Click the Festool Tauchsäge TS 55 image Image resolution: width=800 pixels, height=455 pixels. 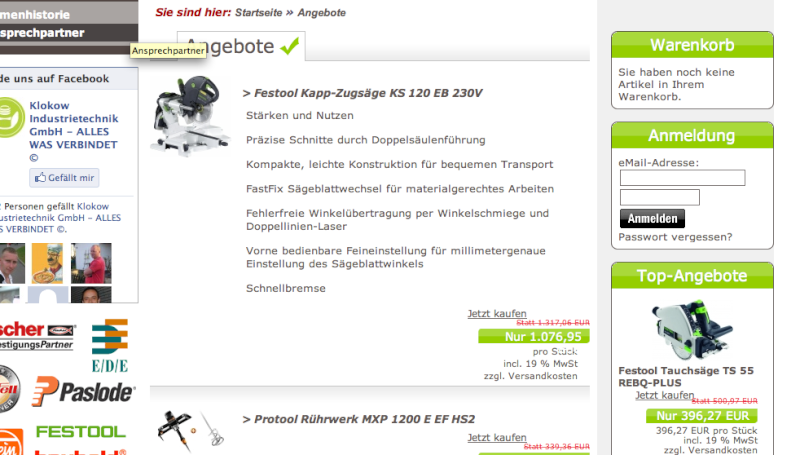(x=692, y=330)
